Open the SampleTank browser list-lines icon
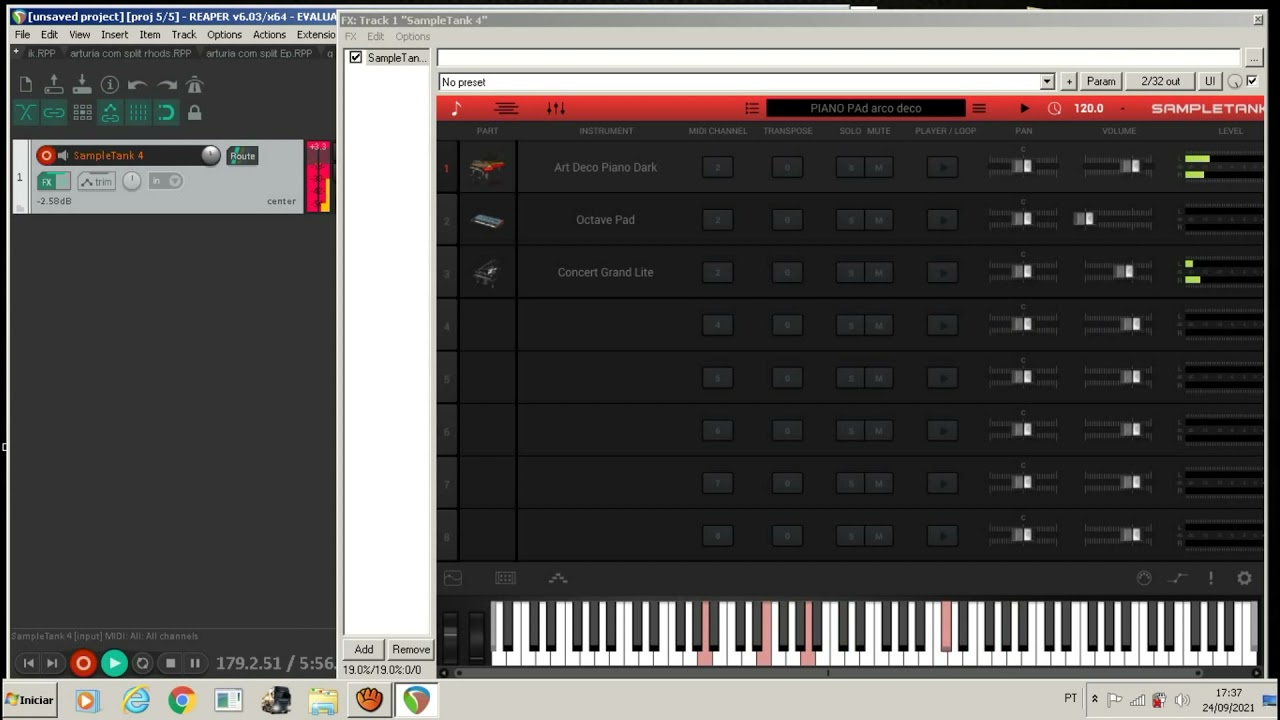 [506, 108]
